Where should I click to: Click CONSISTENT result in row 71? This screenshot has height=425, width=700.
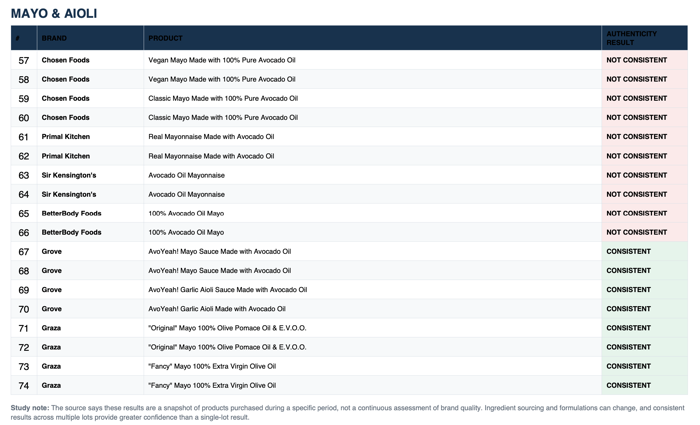click(628, 328)
